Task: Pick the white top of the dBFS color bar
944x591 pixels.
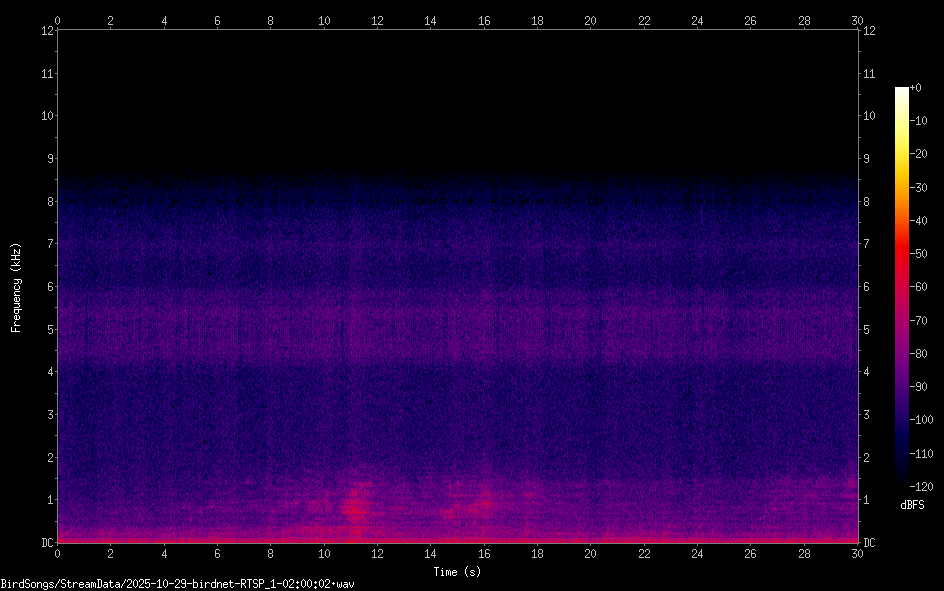Action: click(x=902, y=91)
